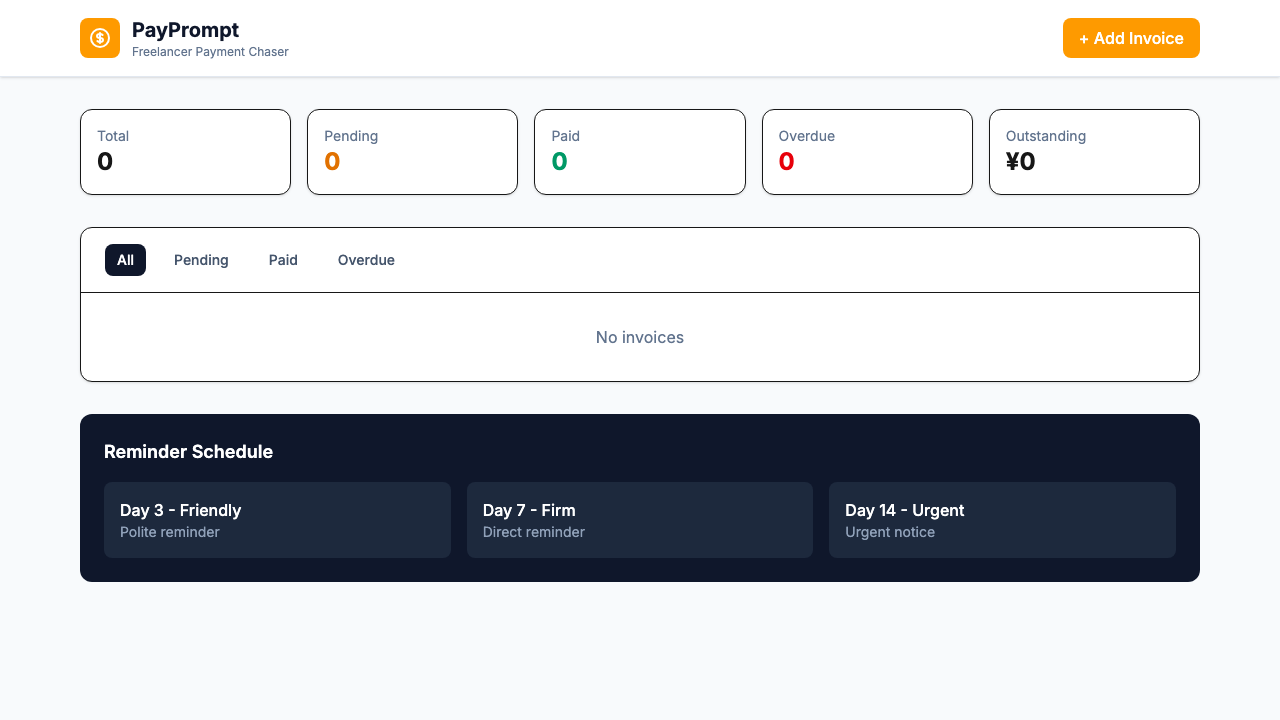Open the Paid invoices filter
Viewport: 1280px width, 720px height.
(x=283, y=260)
